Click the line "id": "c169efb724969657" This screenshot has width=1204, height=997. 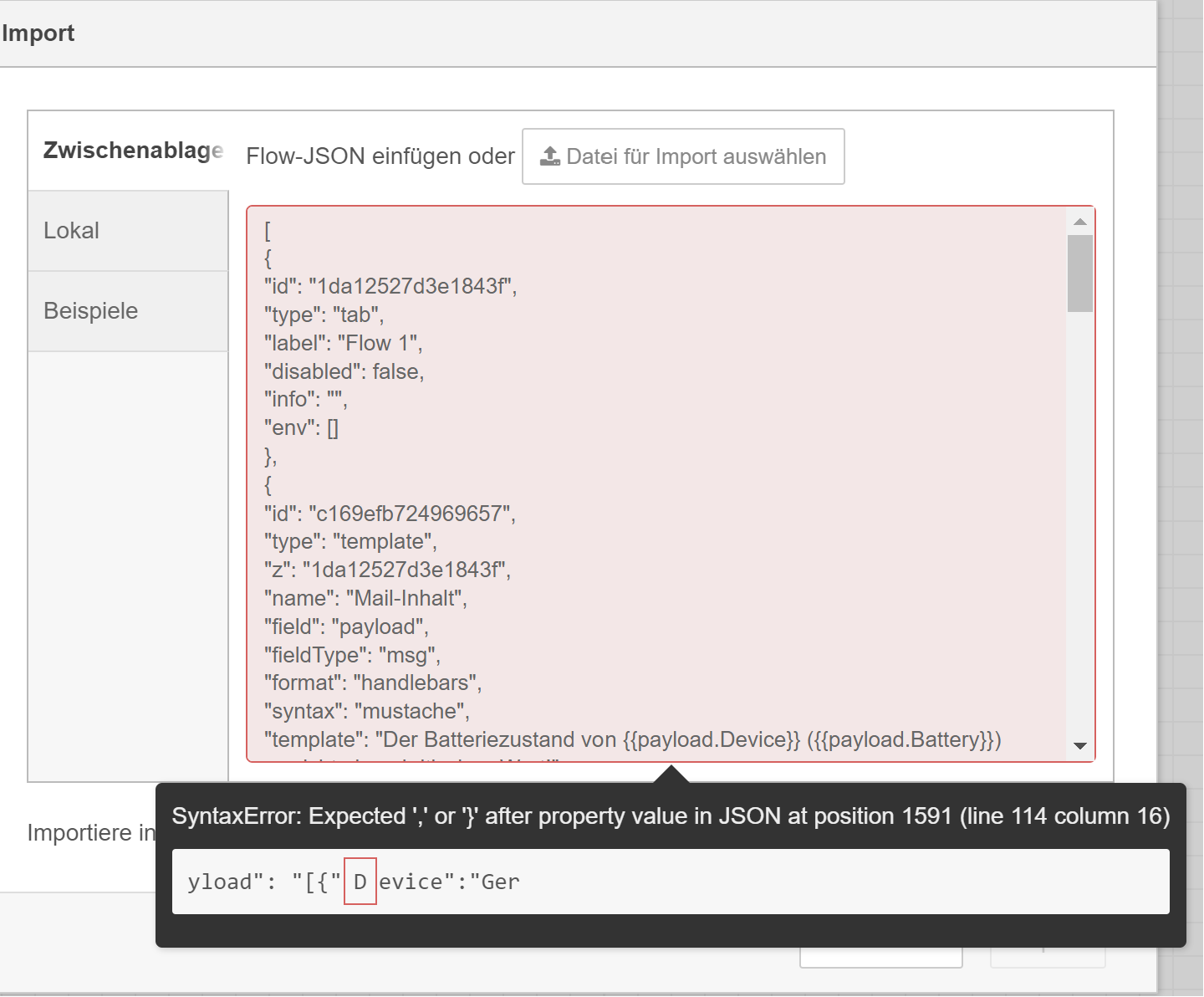pyautogui.click(x=390, y=513)
